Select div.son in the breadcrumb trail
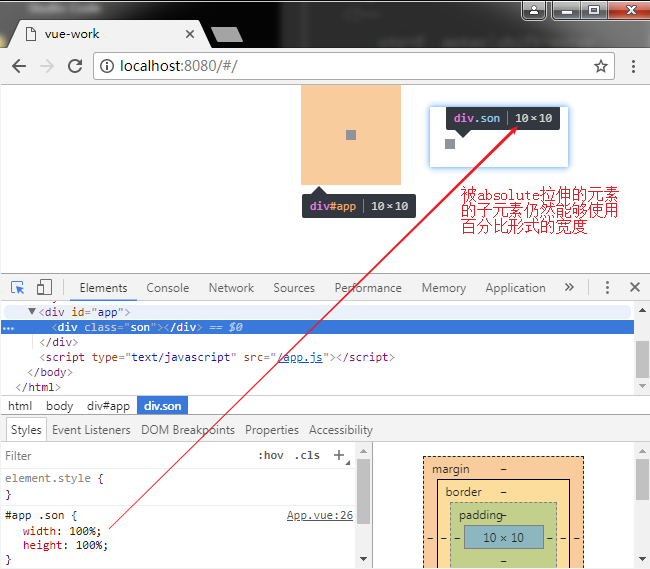The width and height of the screenshot is (650, 569). [162, 406]
